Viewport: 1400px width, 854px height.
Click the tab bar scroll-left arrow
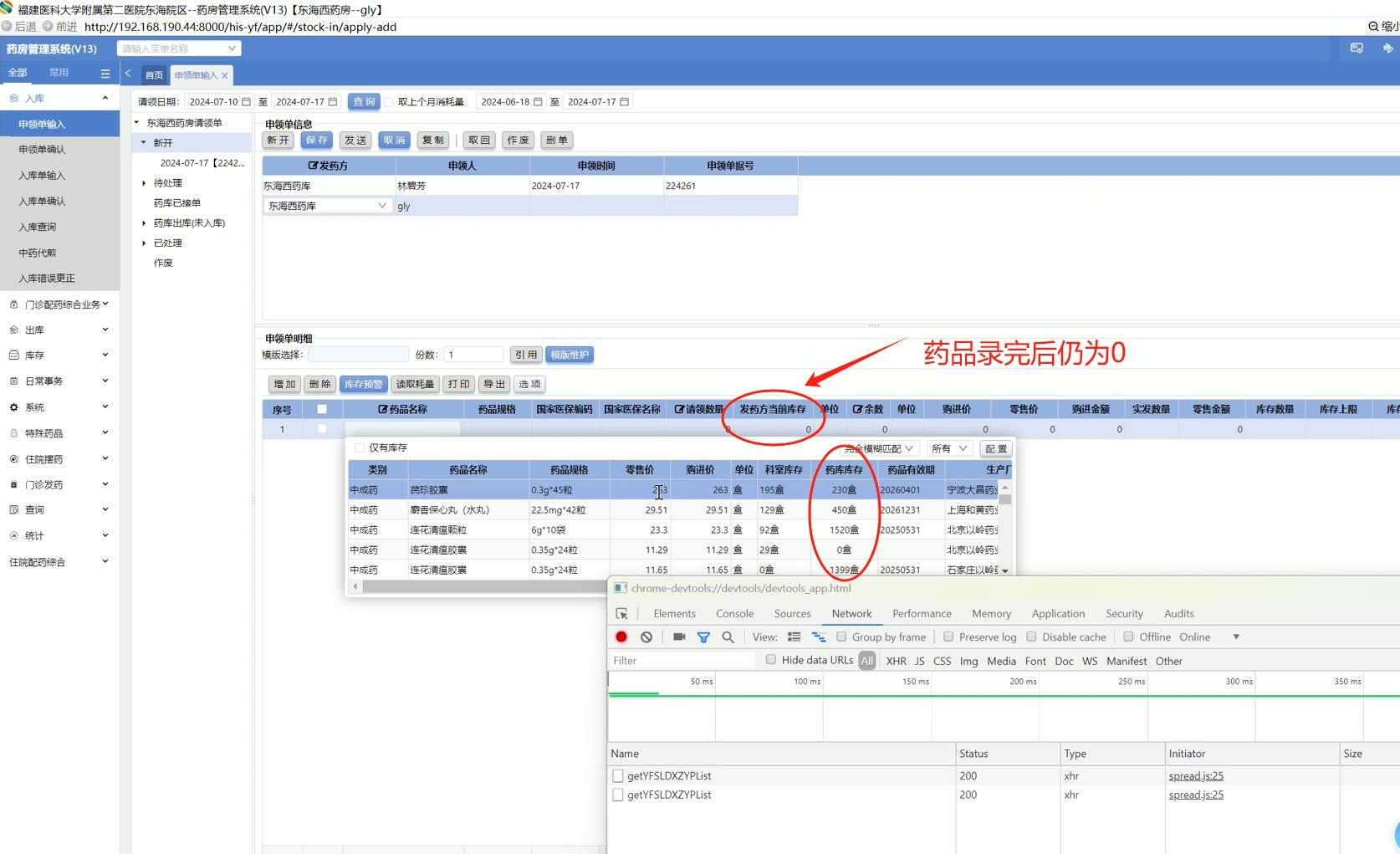(x=128, y=74)
